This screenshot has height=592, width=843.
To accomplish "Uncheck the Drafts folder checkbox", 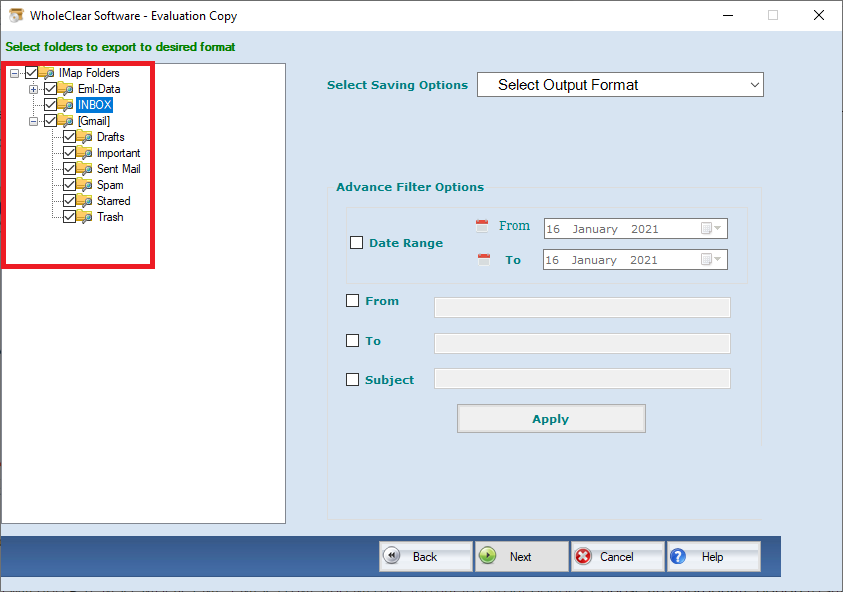I will pos(69,137).
